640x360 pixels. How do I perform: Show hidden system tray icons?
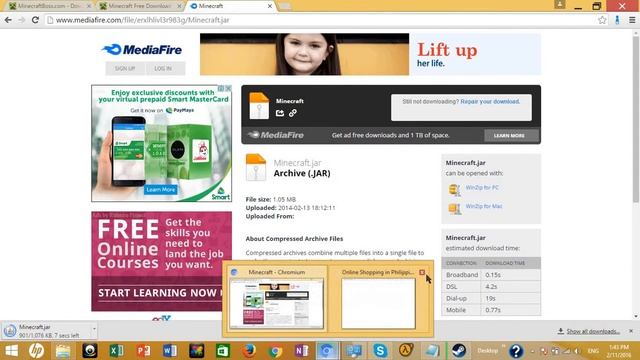pyautogui.click(x=532, y=351)
